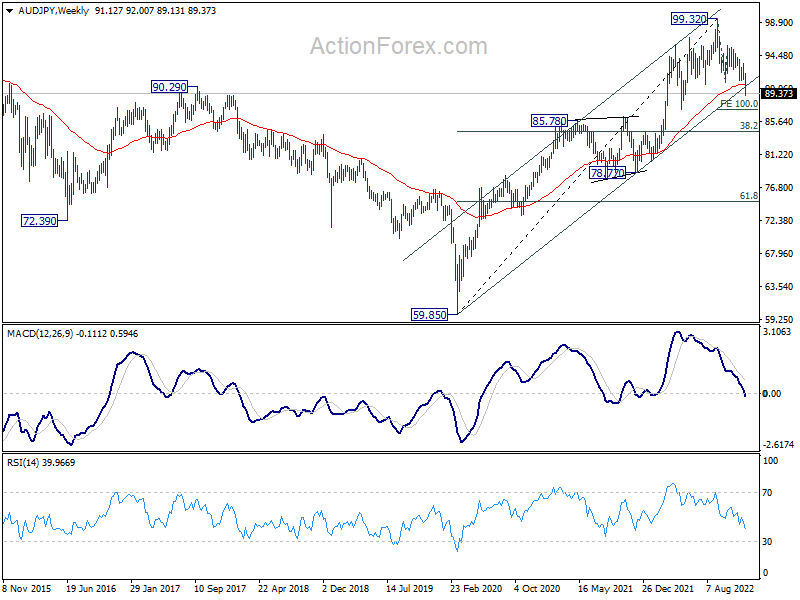Click the 63.540 price axis value
Screen dimensions: 800x600
[x=779, y=287]
